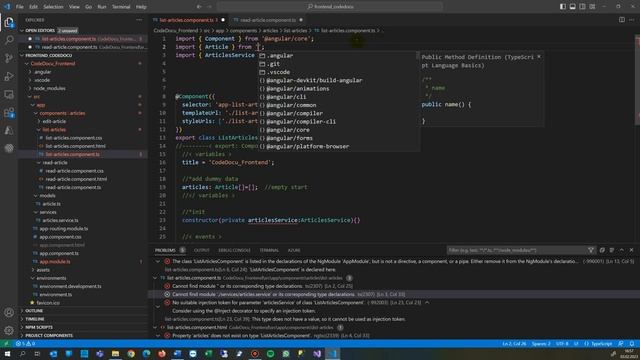640x360 pixels.
Task: Open the Source Control view
Action: pyautogui.click(x=9, y=58)
